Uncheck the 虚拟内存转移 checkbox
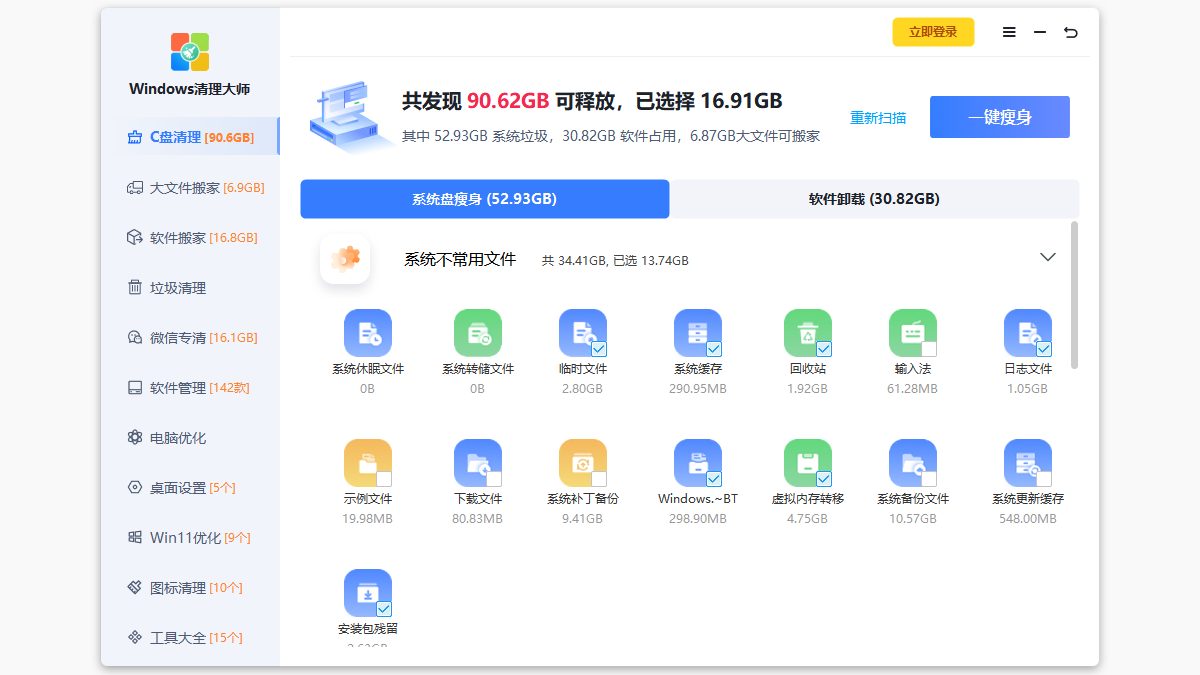Viewport: 1200px width, 675px height. [x=824, y=479]
